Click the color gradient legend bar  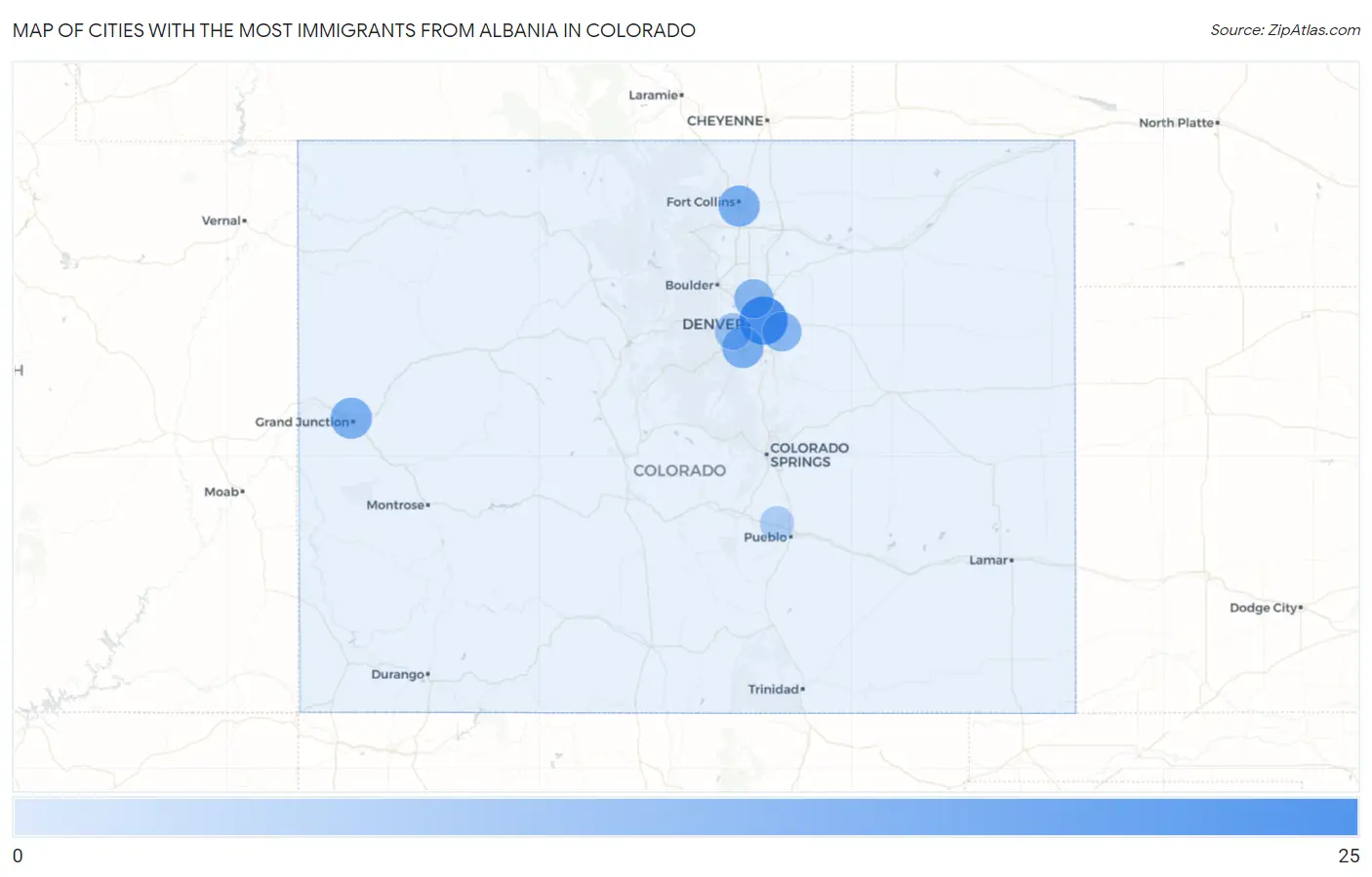pos(686,817)
